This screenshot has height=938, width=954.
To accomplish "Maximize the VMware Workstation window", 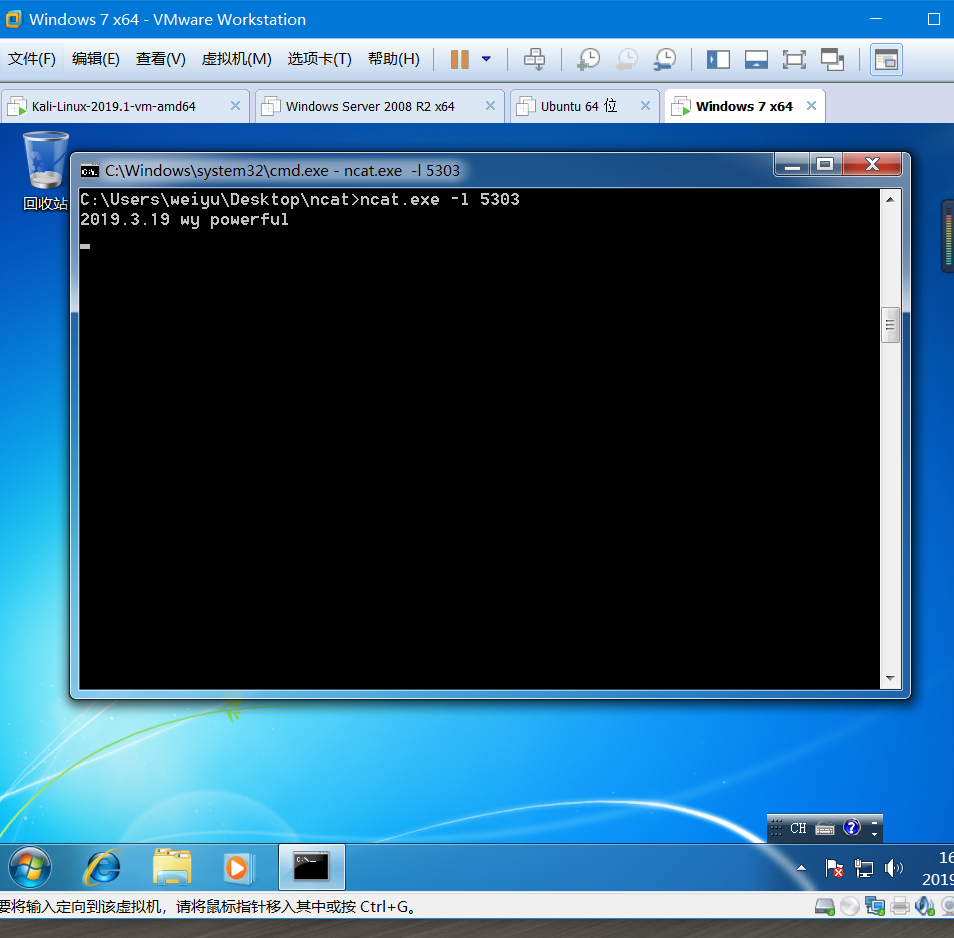I will coord(934,19).
